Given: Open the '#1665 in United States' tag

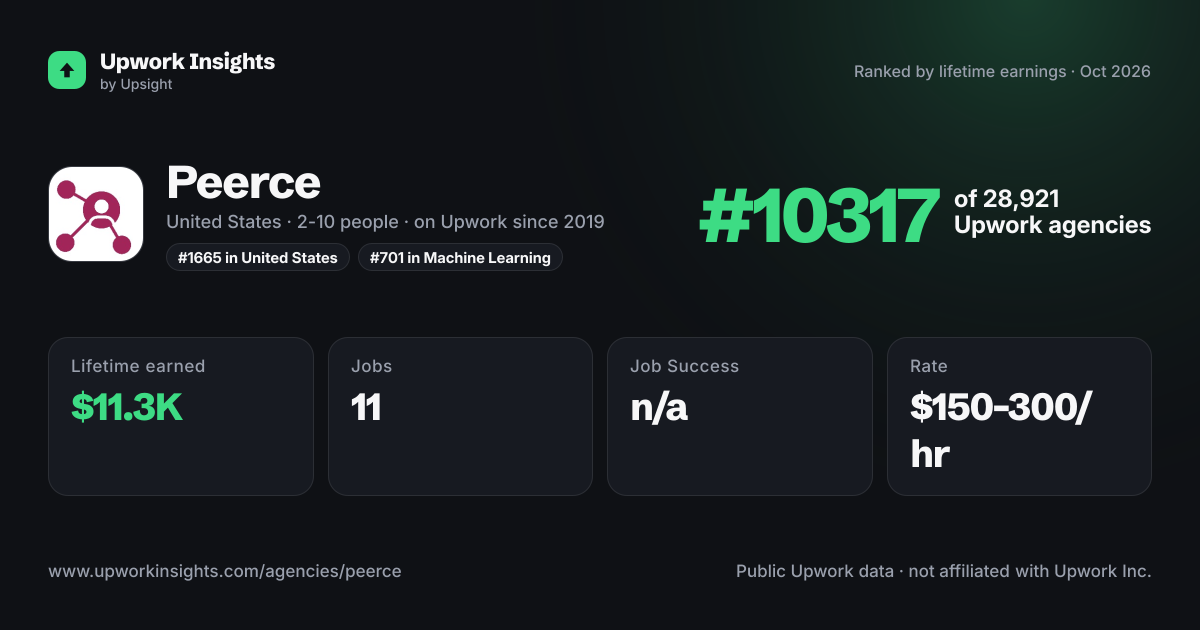Looking at the screenshot, I should (258, 258).
